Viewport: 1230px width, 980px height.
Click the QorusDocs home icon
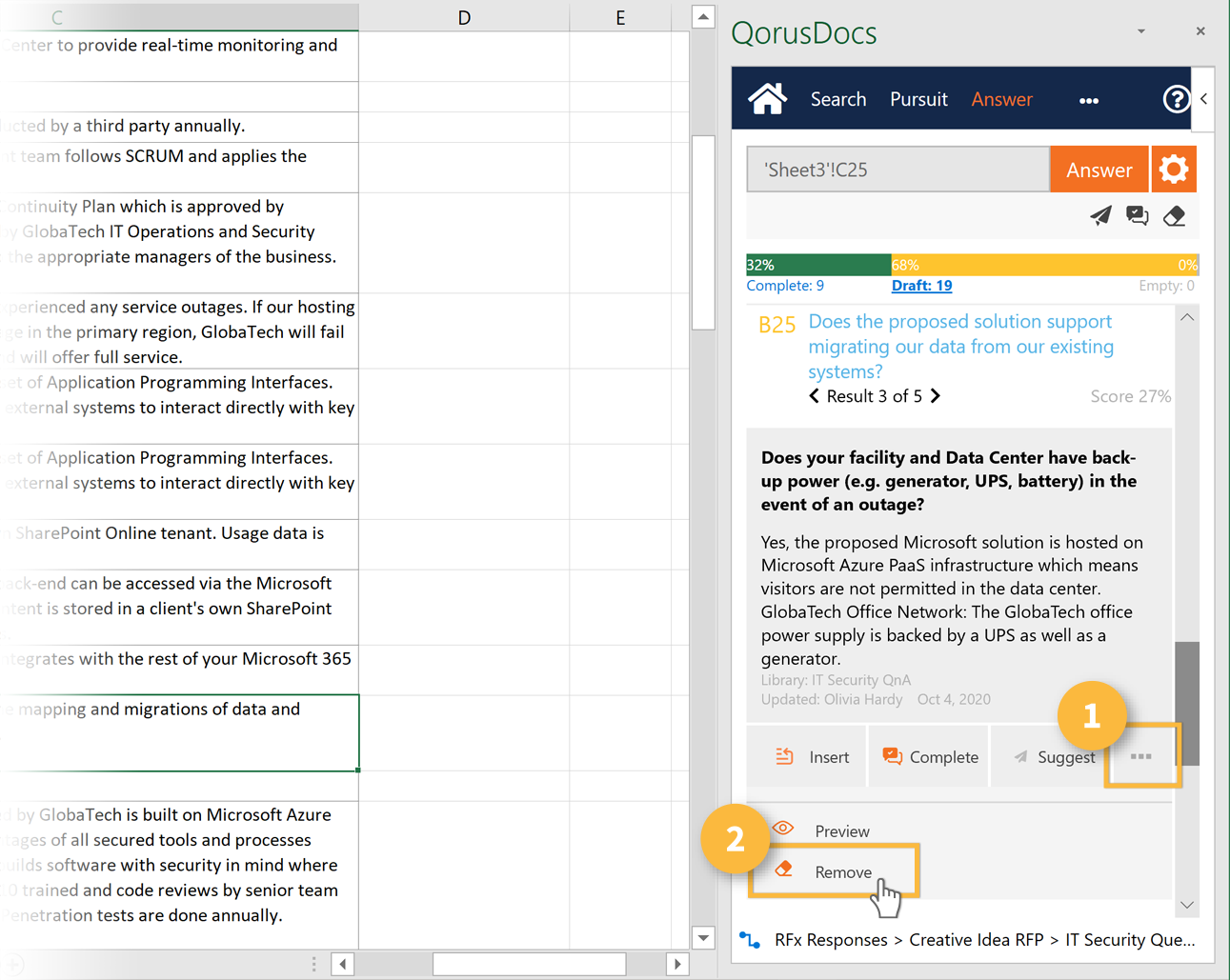(767, 99)
